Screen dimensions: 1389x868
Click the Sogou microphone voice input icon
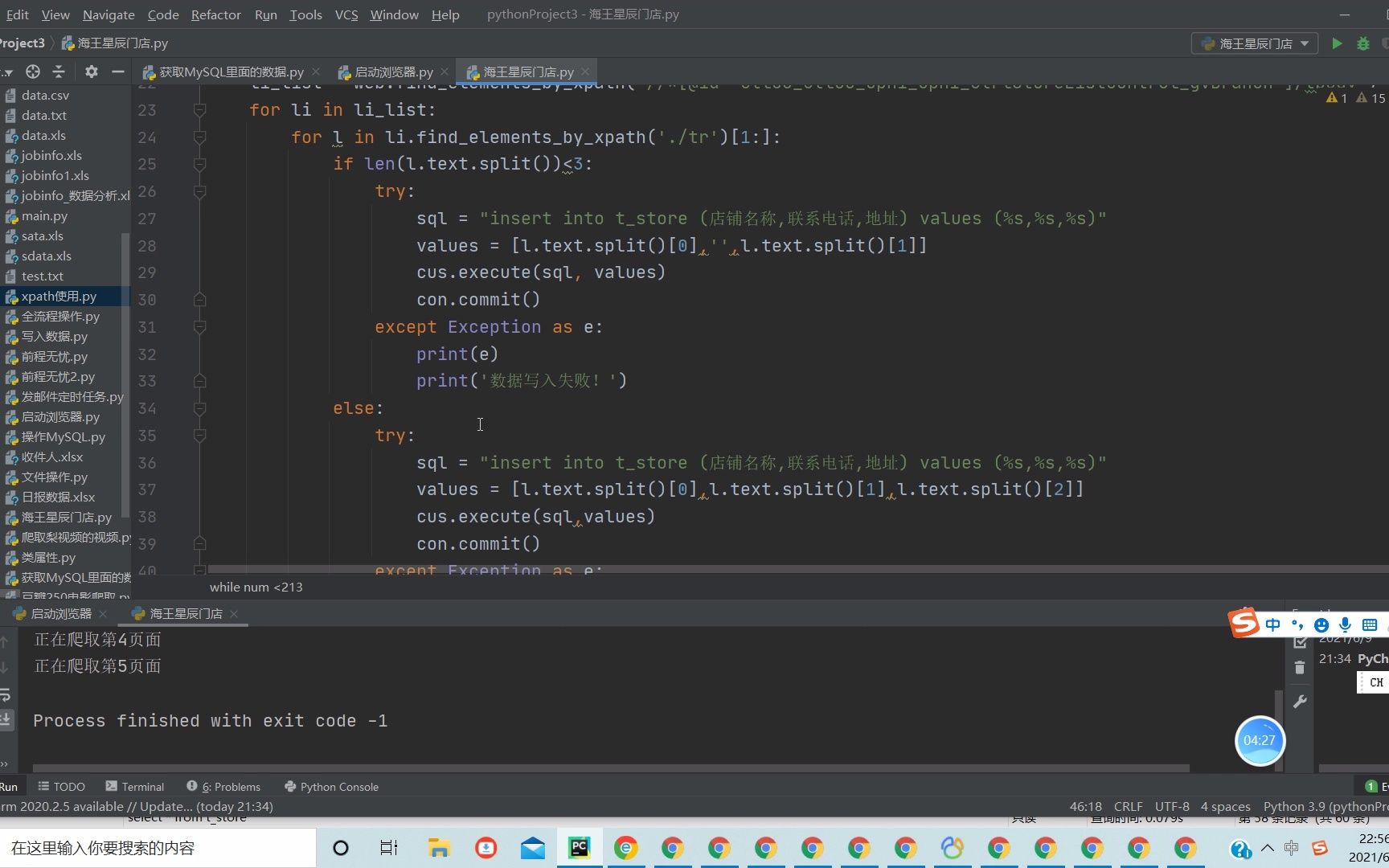click(1345, 624)
